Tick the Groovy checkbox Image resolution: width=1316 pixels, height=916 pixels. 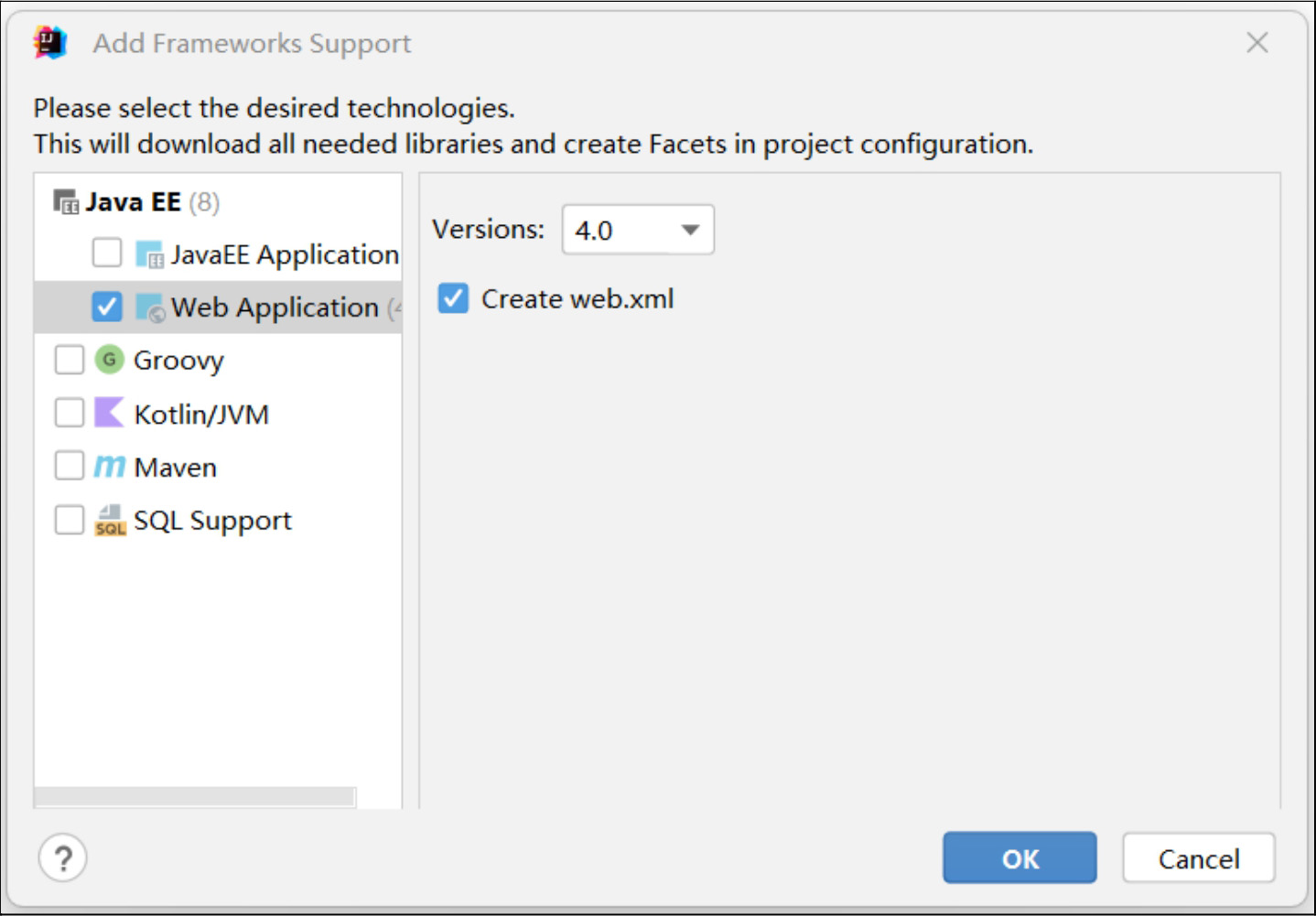click(x=70, y=360)
